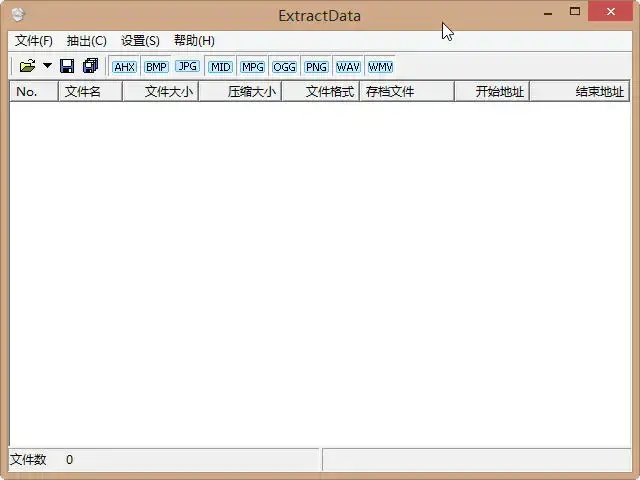Viewport: 640px width, 480px height.
Task: Toggle the PNG format filter
Action: 316,67
